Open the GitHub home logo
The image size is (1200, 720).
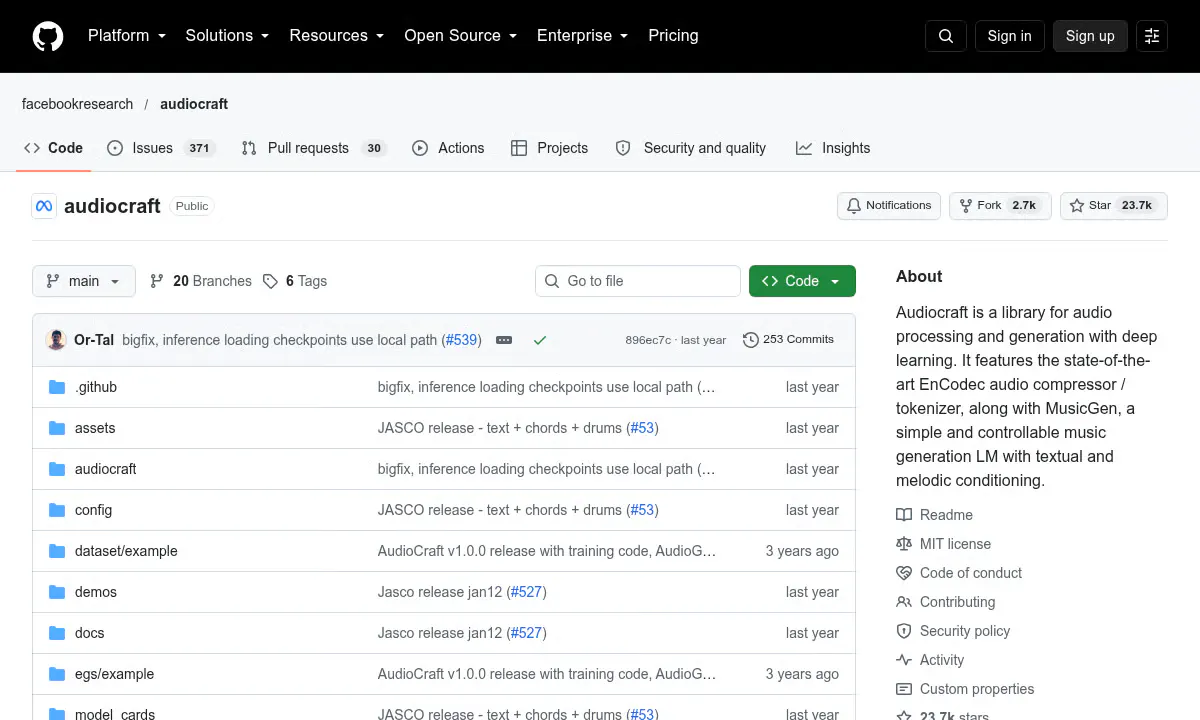tap(48, 36)
